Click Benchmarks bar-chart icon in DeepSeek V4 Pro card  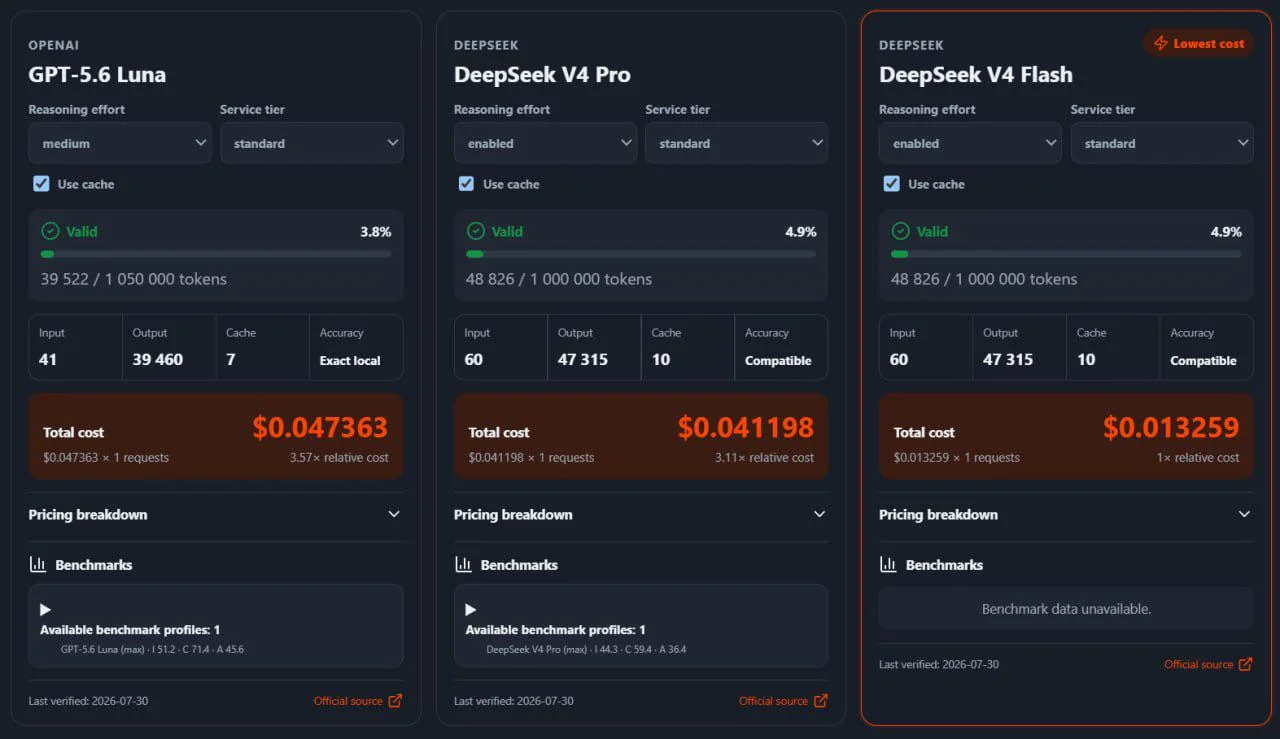coord(463,565)
